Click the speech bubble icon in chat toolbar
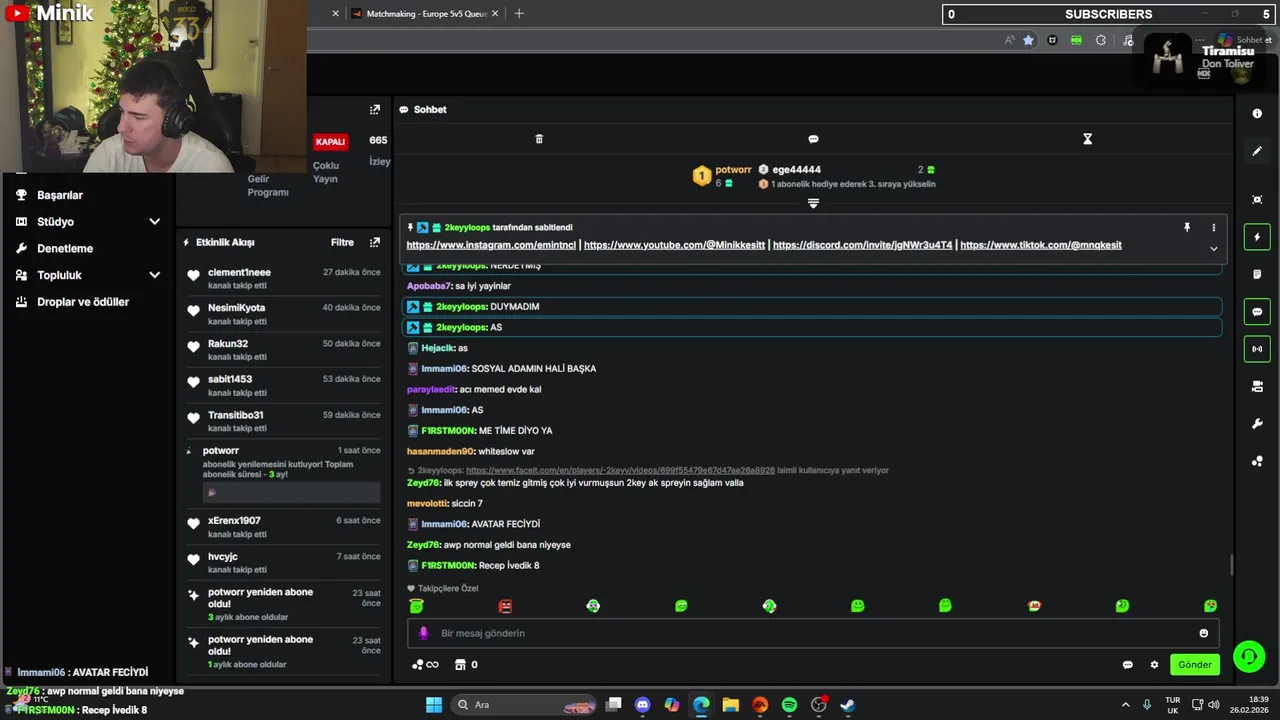The width and height of the screenshot is (1280, 720). point(813,139)
